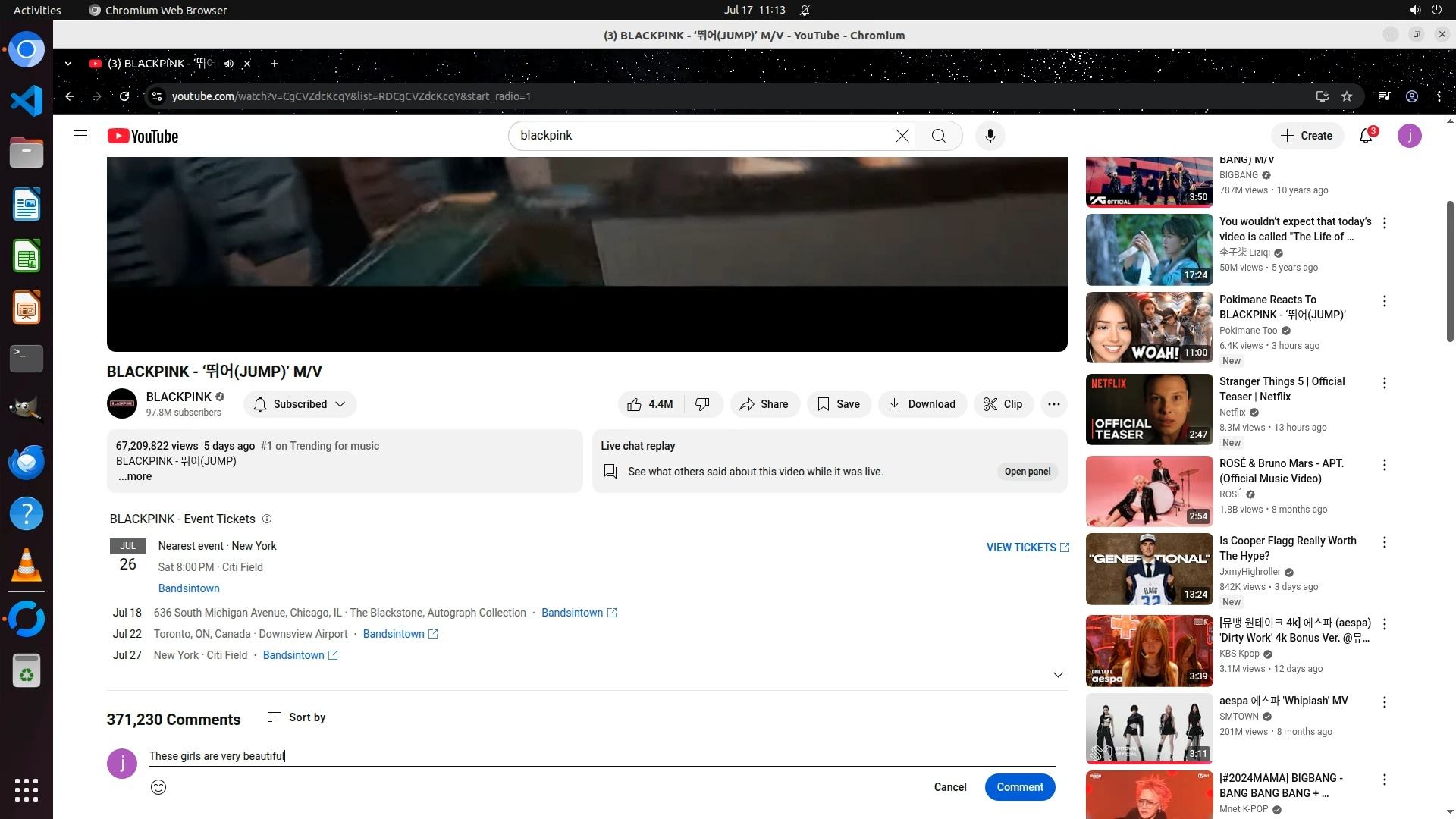Dislike the video with thumbs down
The width and height of the screenshot is (1456, 819).
[x=703, y=404]
